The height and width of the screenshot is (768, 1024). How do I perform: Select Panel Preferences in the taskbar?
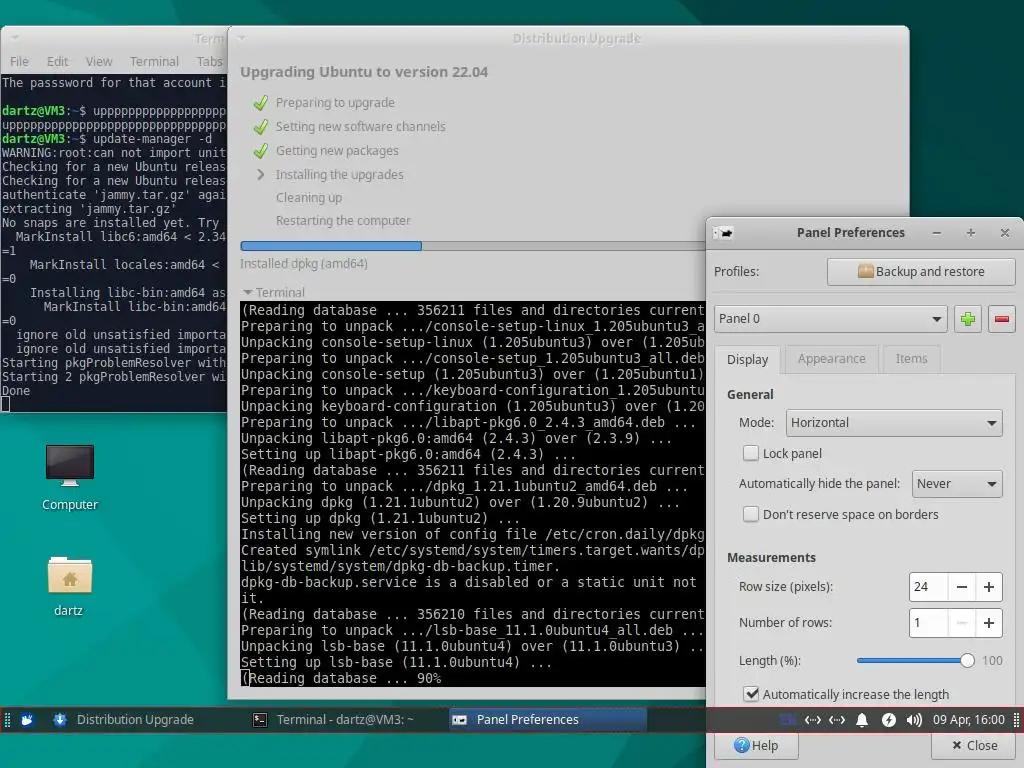coord(548,720)
